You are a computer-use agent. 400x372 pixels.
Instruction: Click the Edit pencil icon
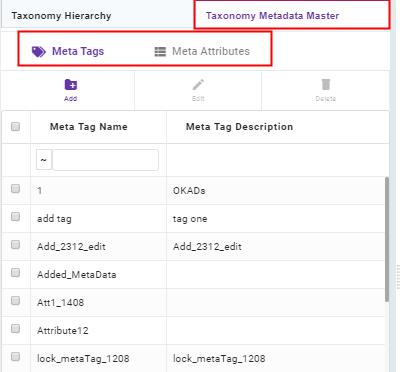pyautogui.click(x=198, y=85)
